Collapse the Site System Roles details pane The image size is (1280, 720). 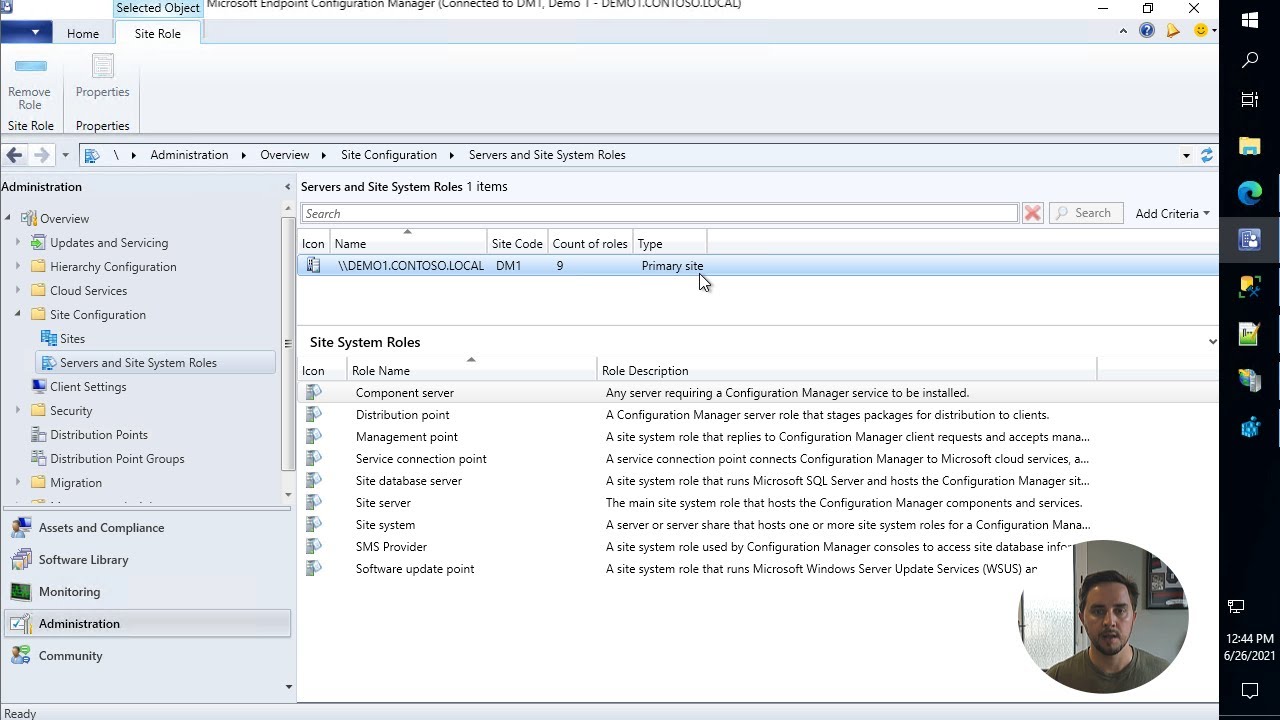1212,342
